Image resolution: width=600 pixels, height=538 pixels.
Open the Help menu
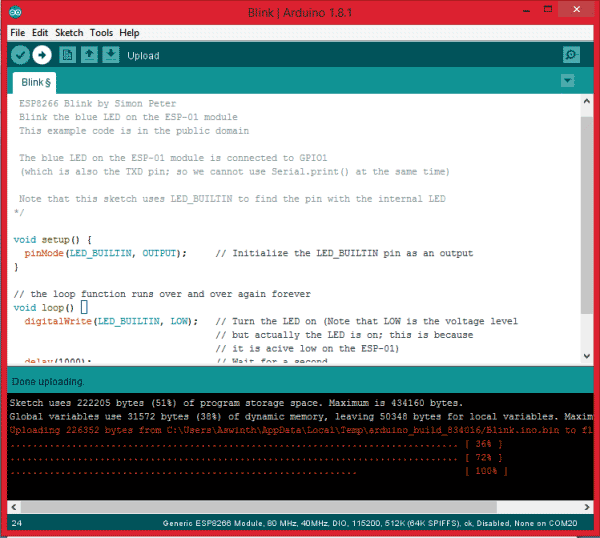pos(129,33)
